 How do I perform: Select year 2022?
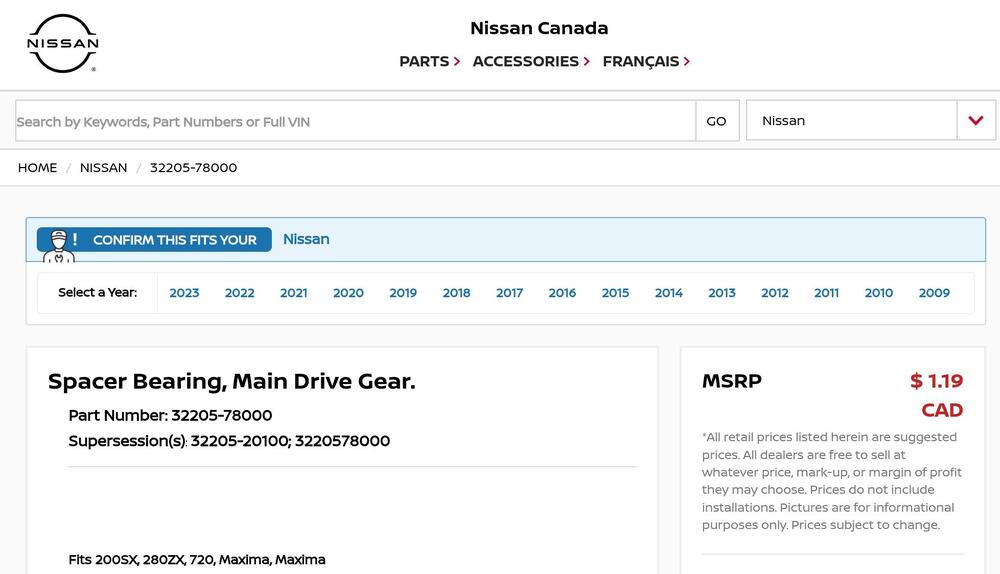(x=239, y=293)
